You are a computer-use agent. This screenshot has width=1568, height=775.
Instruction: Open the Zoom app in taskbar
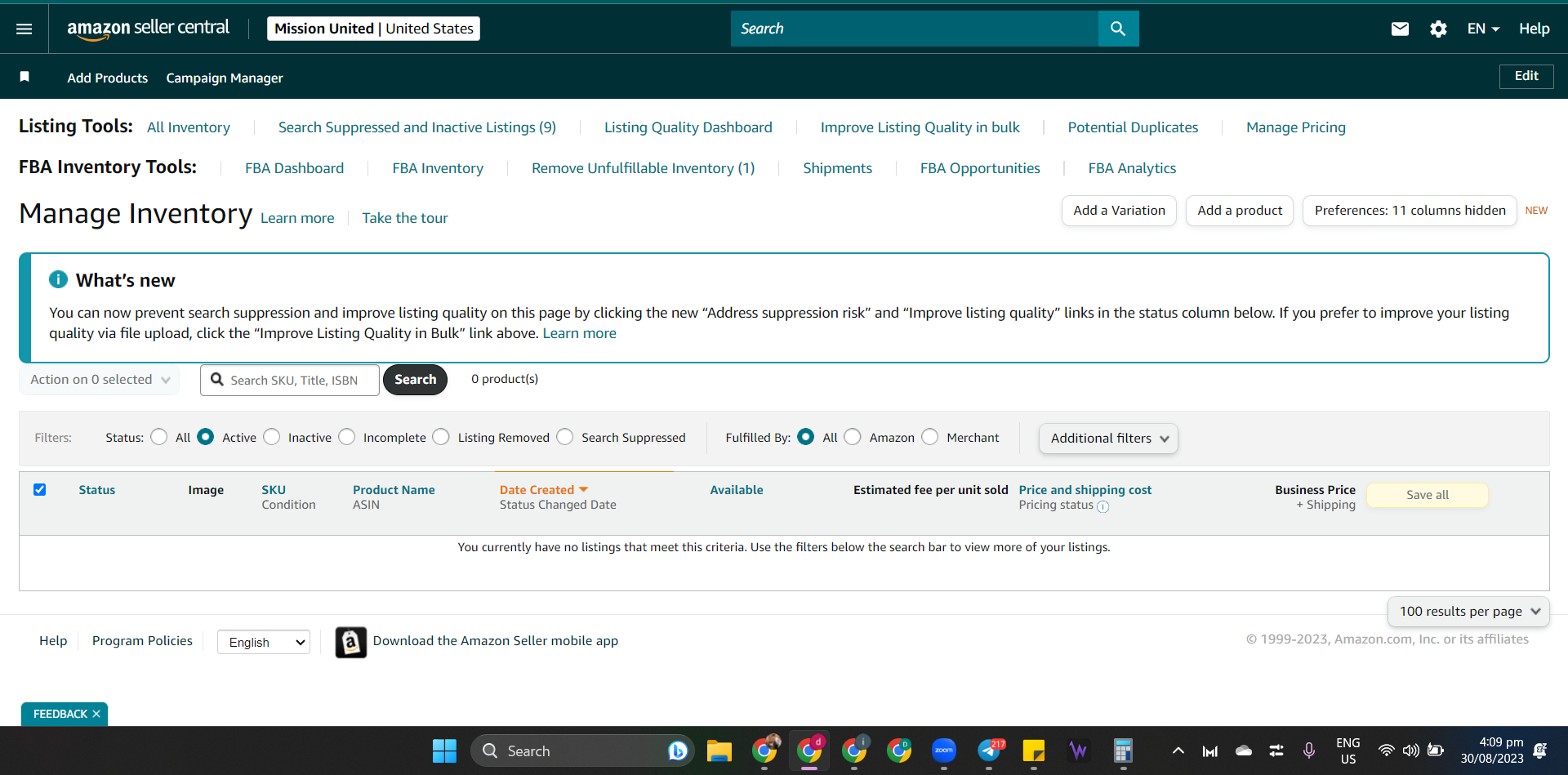tap(944, 751)
